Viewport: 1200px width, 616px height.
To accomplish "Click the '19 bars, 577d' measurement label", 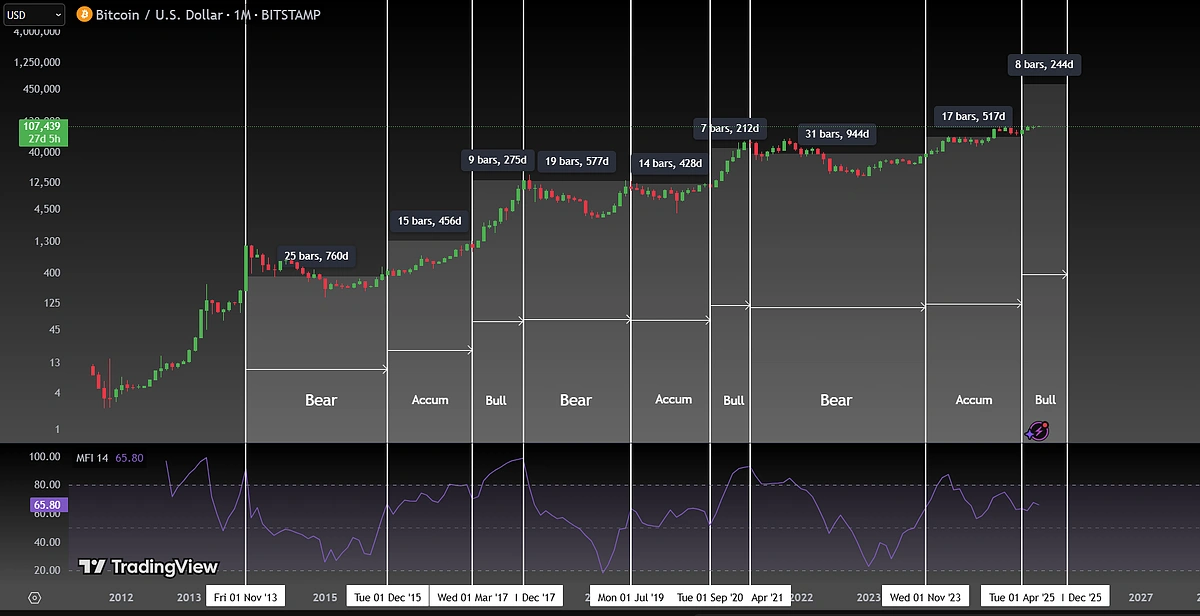I will [575, 161].
